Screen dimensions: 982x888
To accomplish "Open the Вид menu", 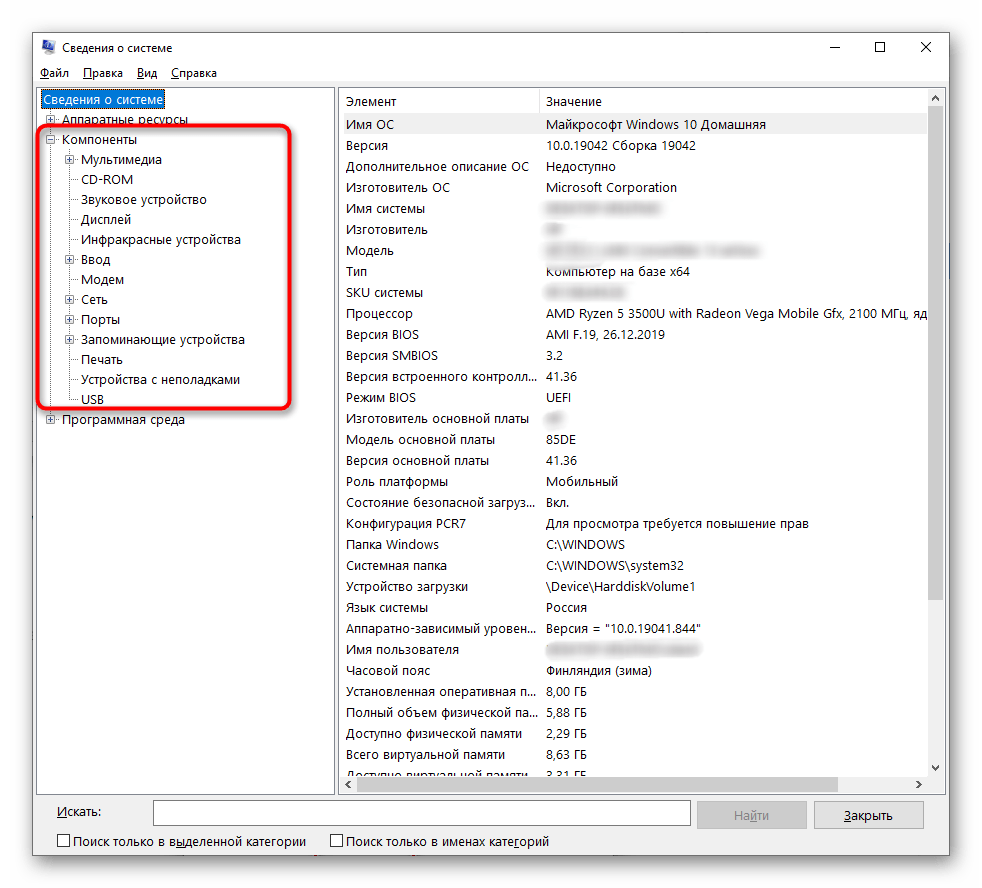I will pyautogui.click(x=147, y=73).
